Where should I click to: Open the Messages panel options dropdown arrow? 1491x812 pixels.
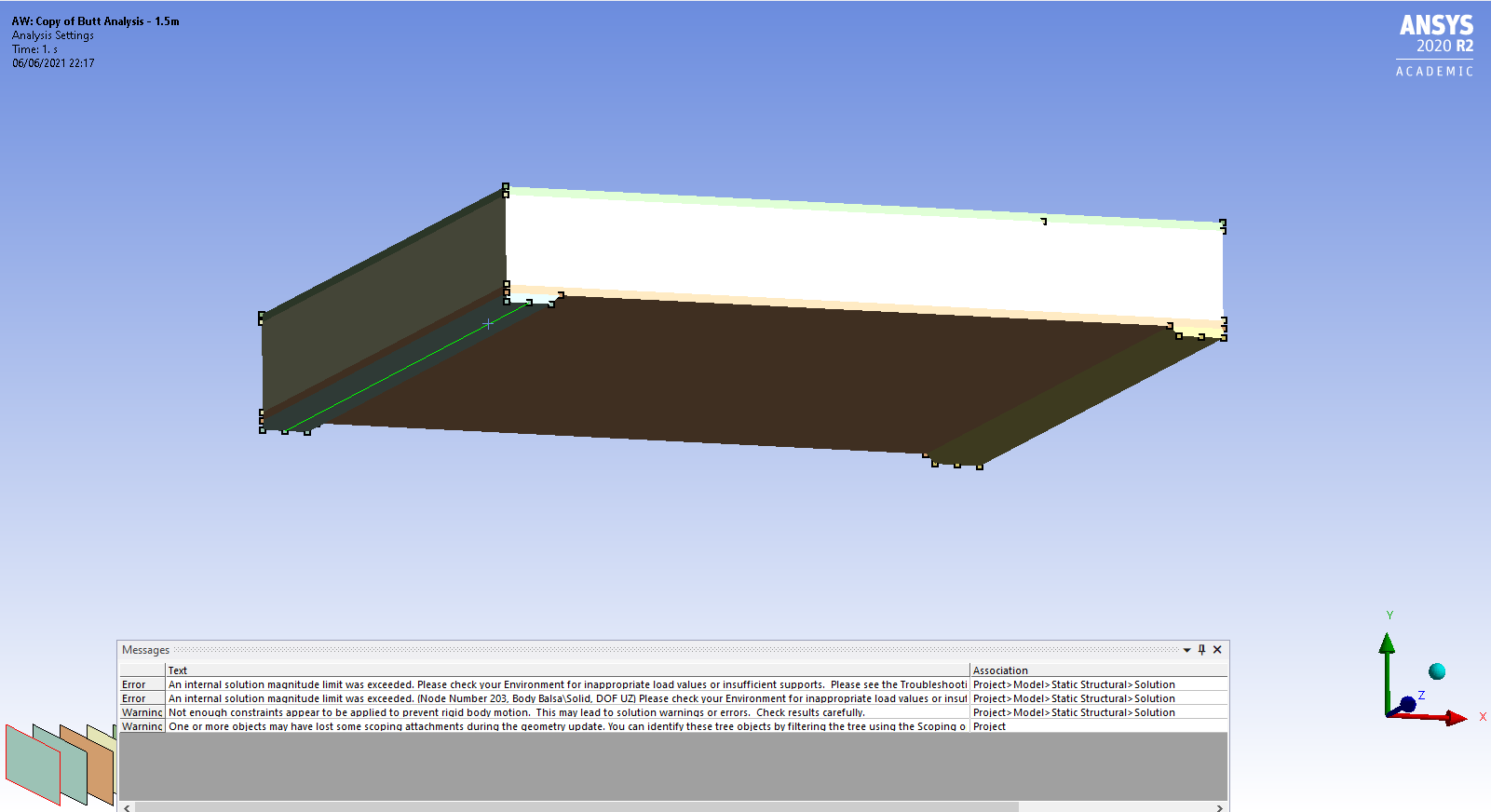pyautogui.click(x=1186, y=650)
